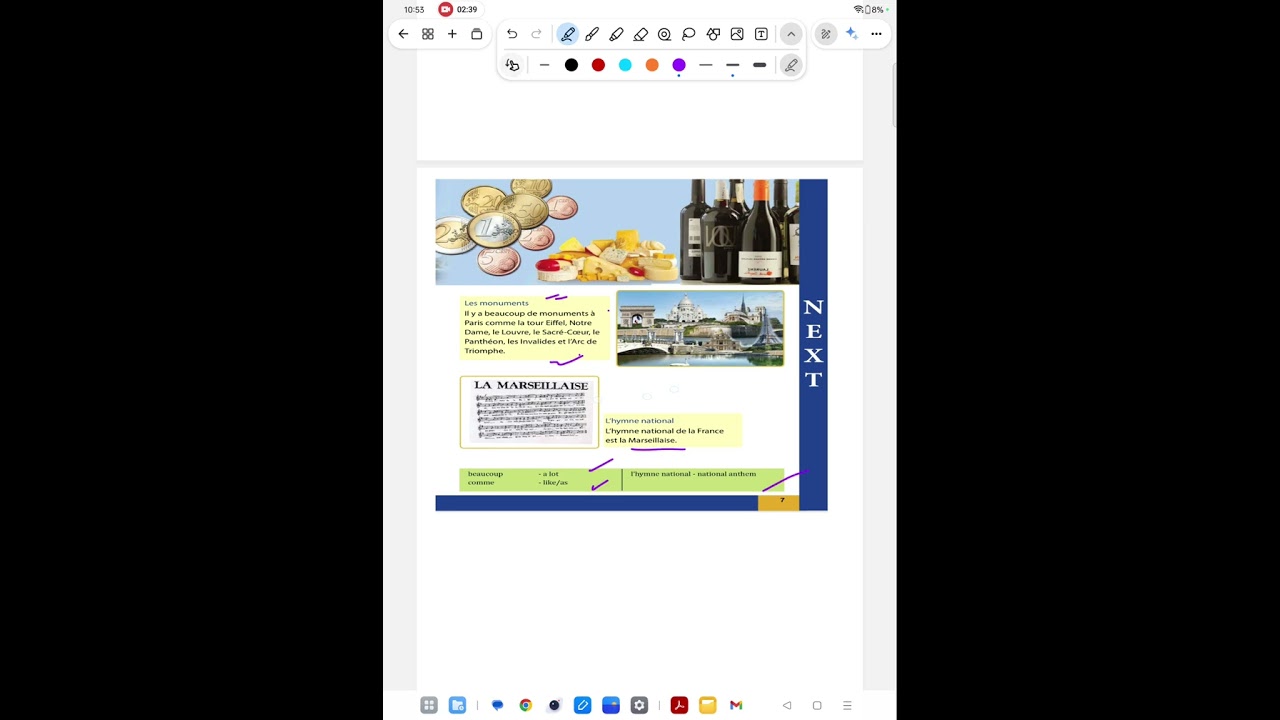The image size is (1280, 720).
Task: Select the Lasso selection tool
Action: click(x=689, y=34)
